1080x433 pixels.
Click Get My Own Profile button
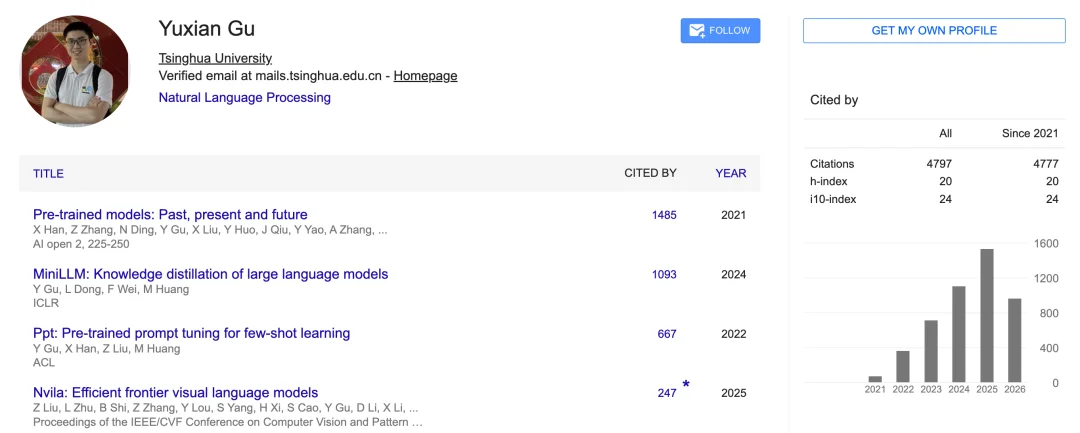934,31
